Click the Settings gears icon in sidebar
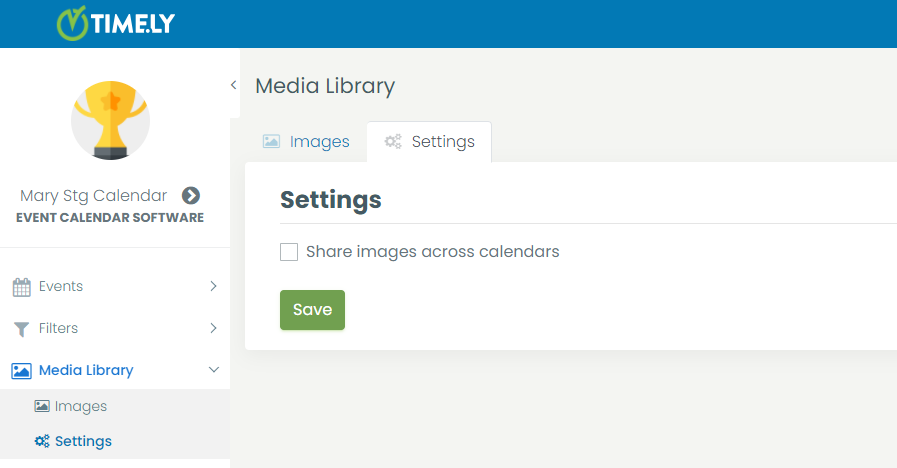The image size is (897, 468). pyautogui.click(x=42, y=441)
